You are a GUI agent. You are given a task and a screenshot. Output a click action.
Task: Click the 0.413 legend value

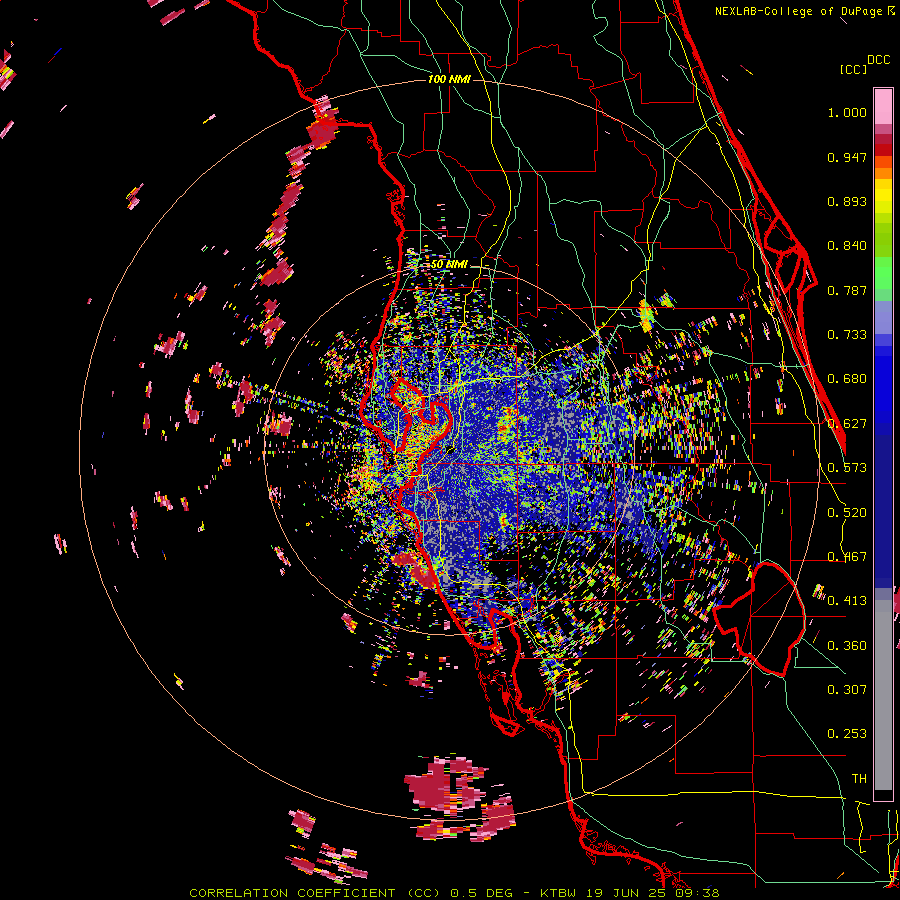[847, 601]
